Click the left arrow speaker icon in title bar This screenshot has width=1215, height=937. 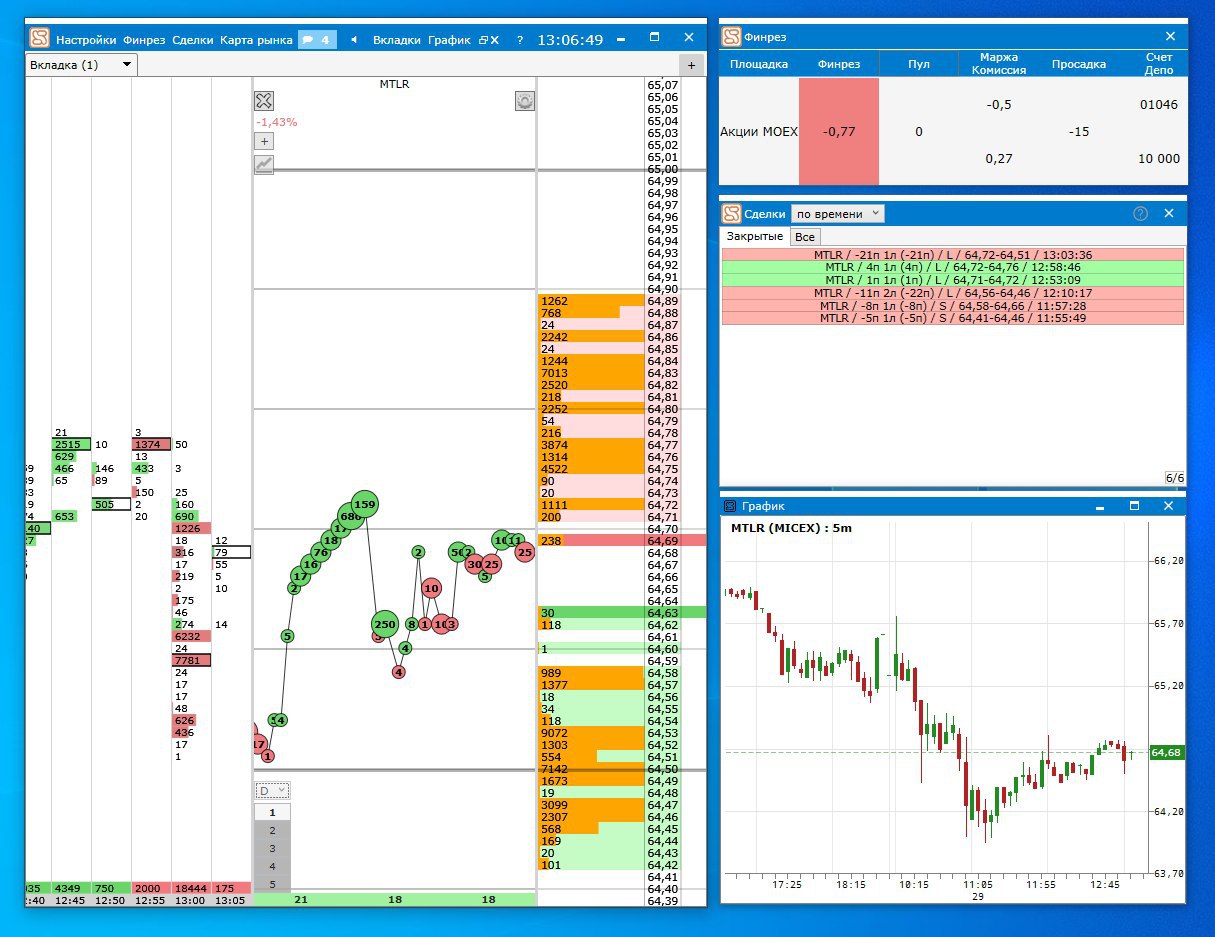point(354,40)
